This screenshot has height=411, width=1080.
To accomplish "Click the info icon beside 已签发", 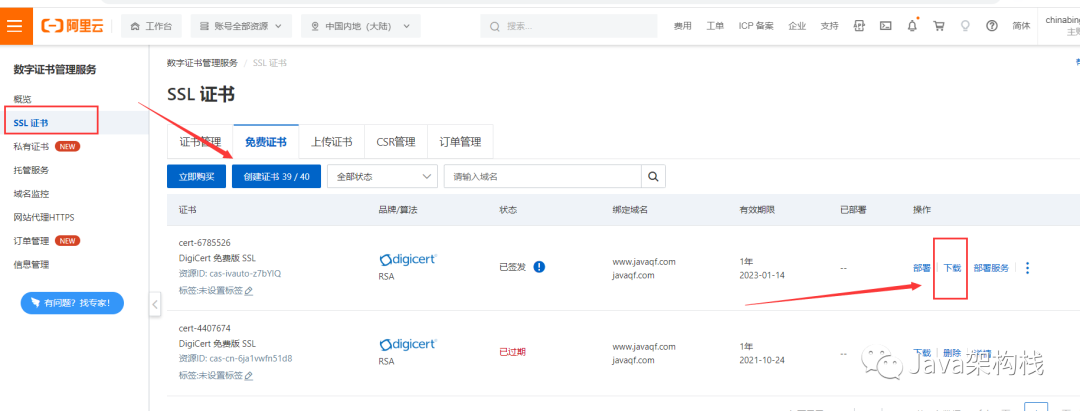I will click(x=539, y=266).
